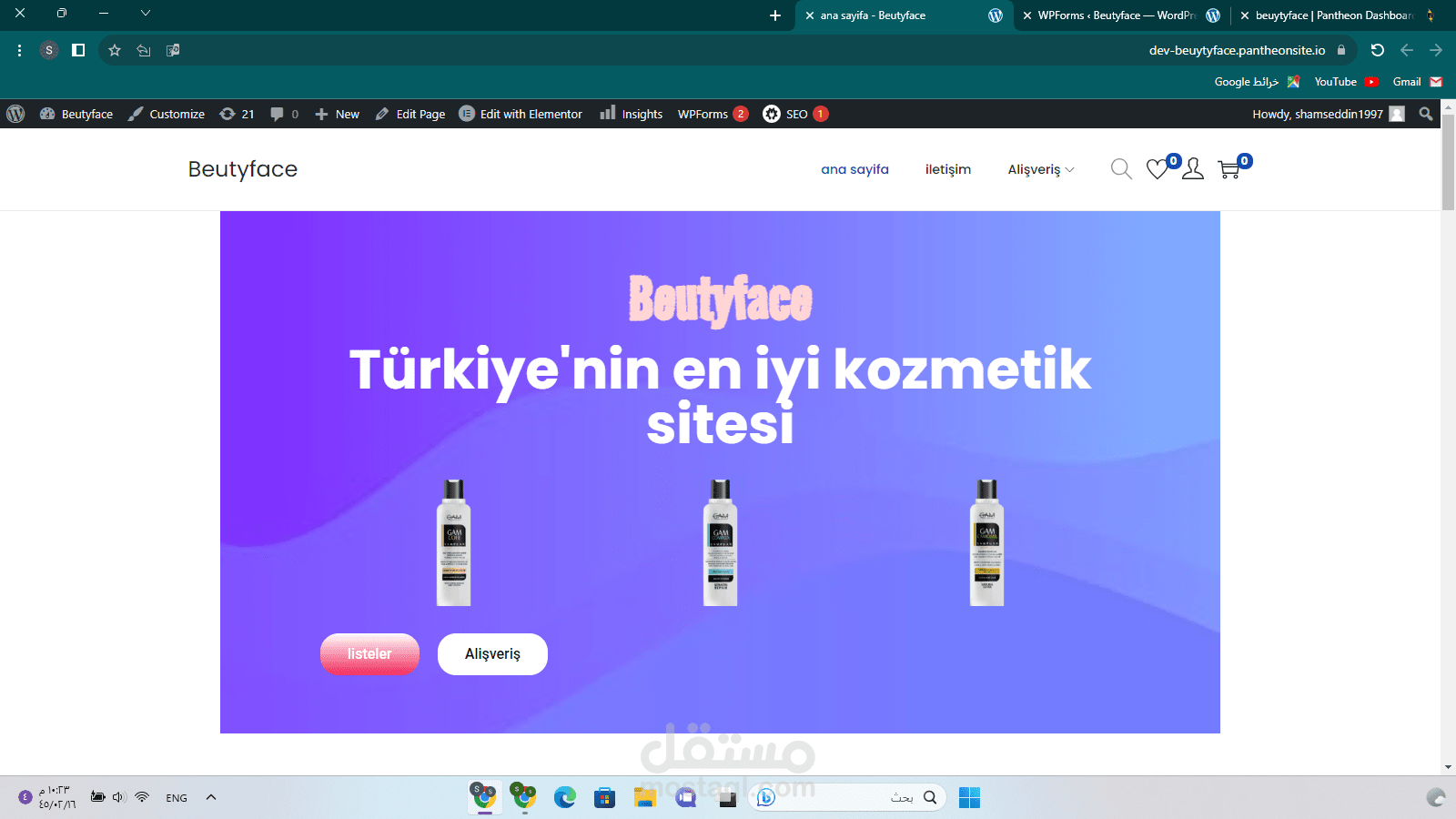Open the Chrome profile avatar S
This screenshot has height=819, width=1456.
49,50
